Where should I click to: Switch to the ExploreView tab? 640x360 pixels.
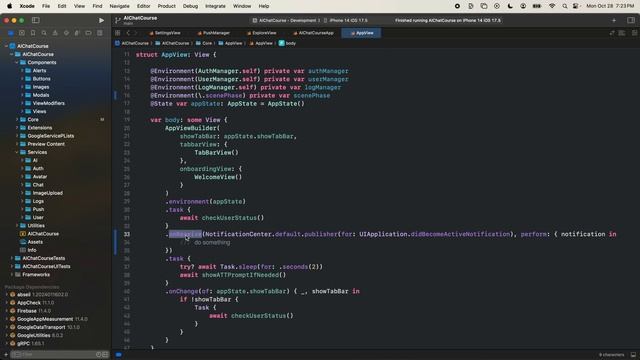point(262,33)
